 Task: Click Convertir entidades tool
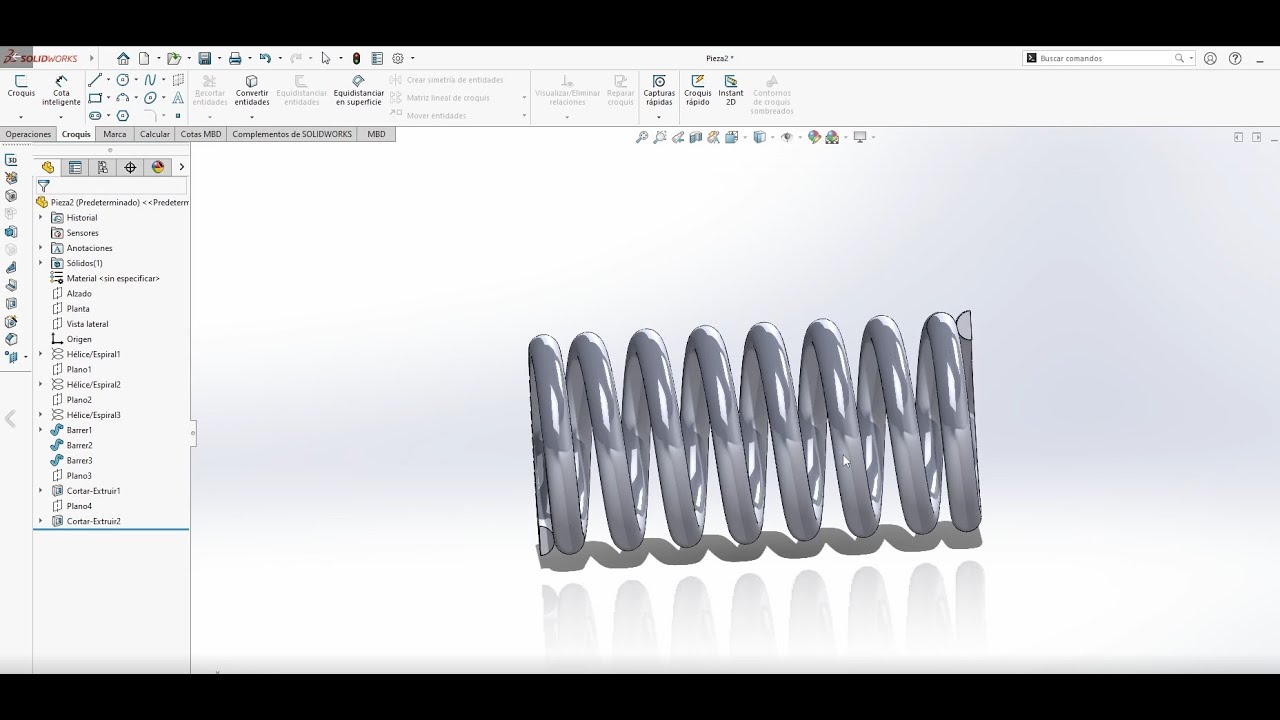tap(252, 90)
